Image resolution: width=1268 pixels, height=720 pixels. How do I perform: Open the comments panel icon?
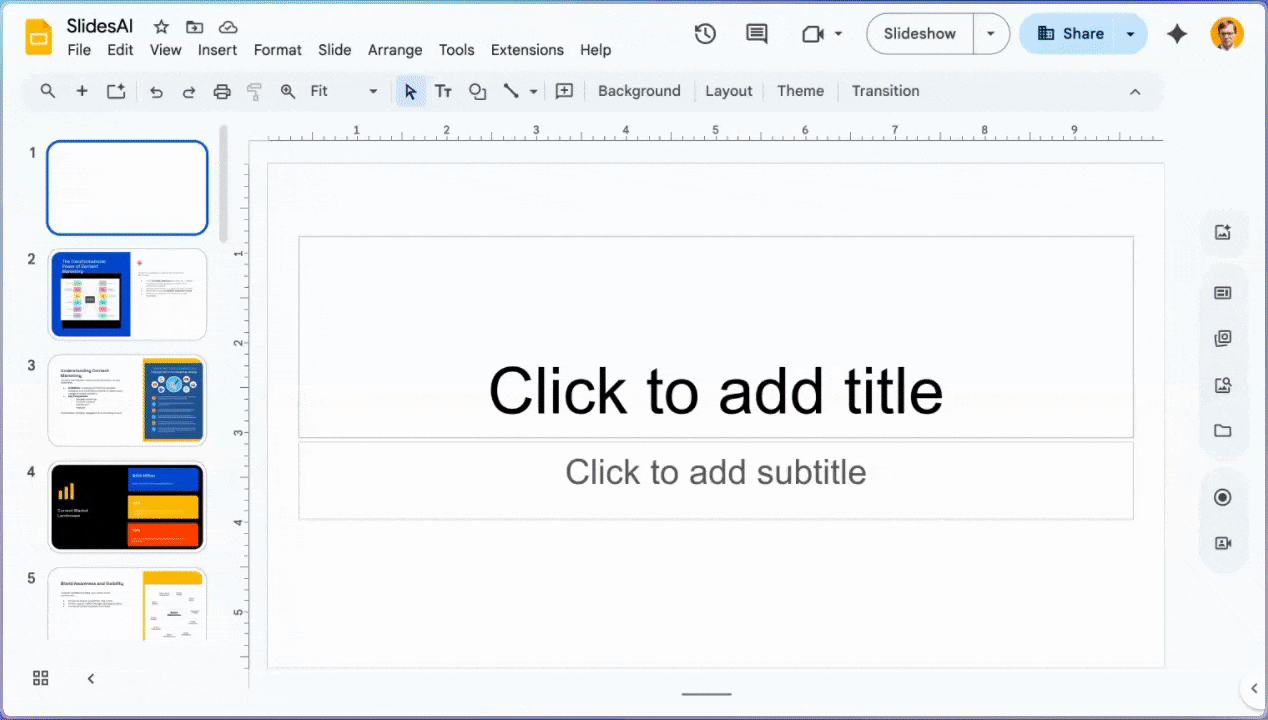pos(757,34)
